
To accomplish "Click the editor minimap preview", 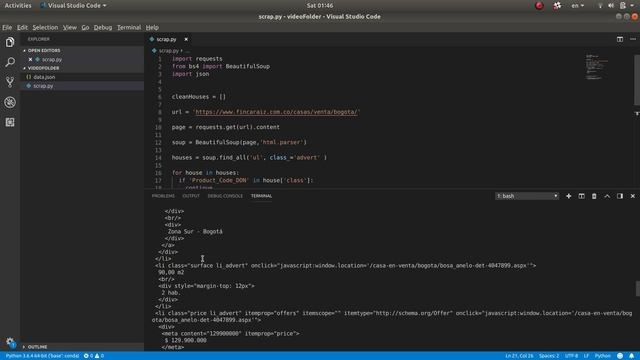I will click(x=597, y=67).
